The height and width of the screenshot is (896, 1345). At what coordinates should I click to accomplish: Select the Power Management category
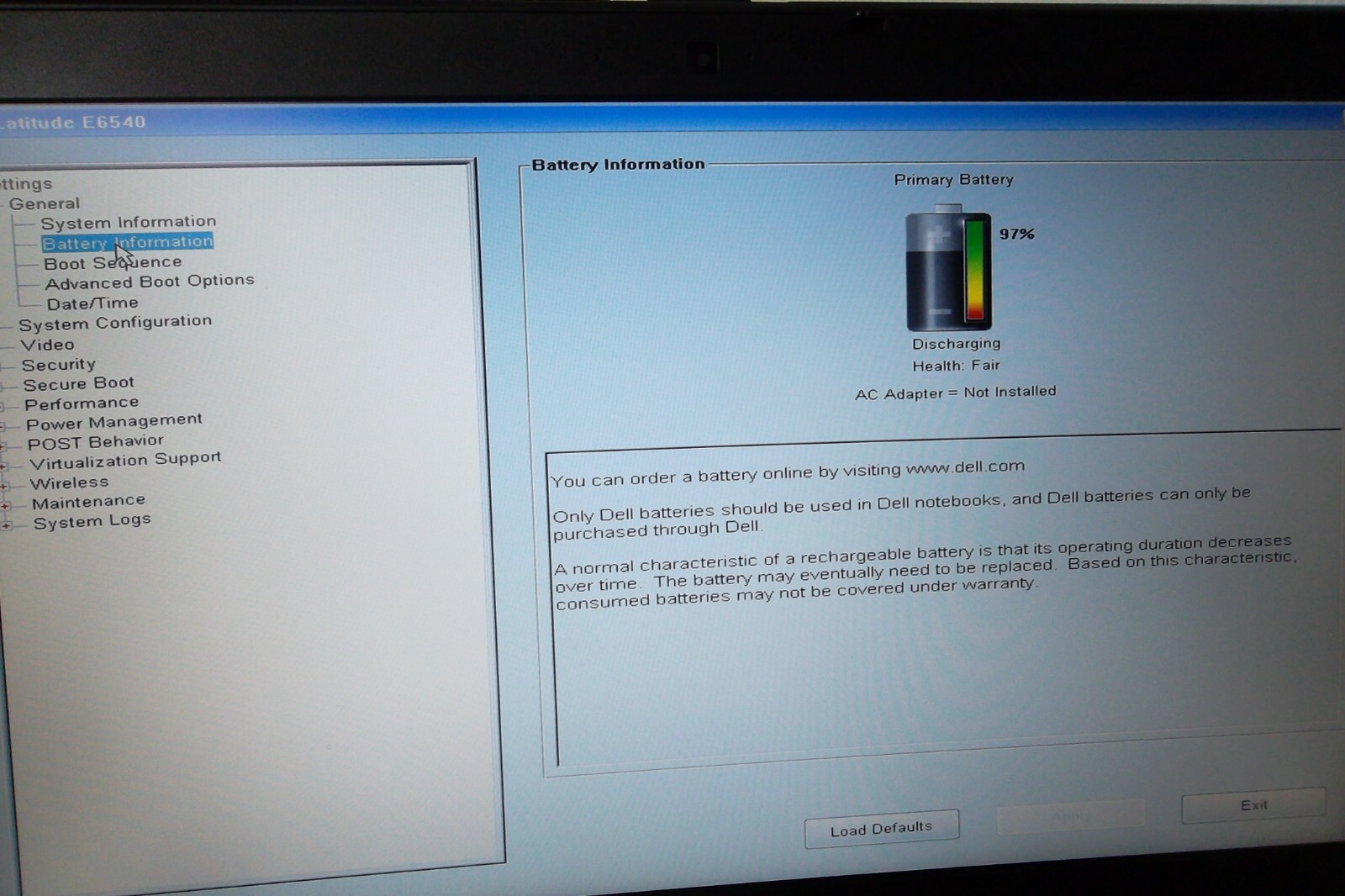114,421
